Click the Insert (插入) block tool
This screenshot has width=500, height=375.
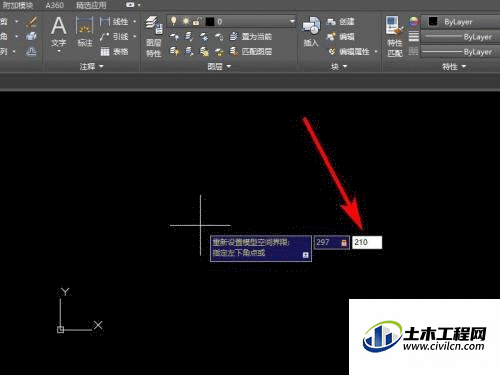pos(311,32)
